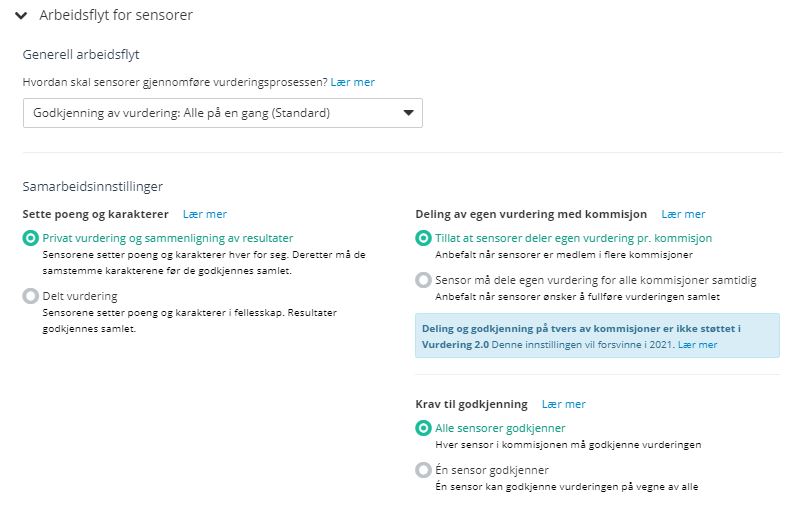This screenshot has height=512, width=798.
Task: Click the Delt vurdering label text
Action: point(80,296)
